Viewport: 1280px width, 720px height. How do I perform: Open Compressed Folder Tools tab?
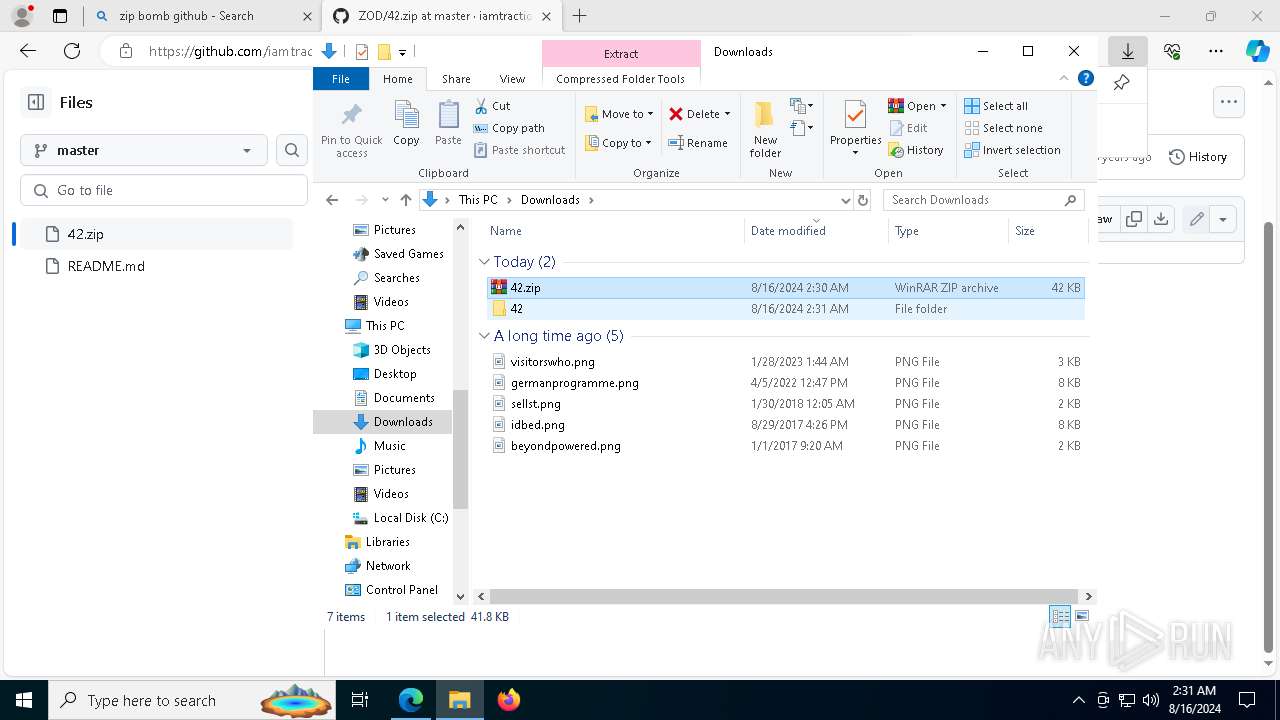coord(621,79)
